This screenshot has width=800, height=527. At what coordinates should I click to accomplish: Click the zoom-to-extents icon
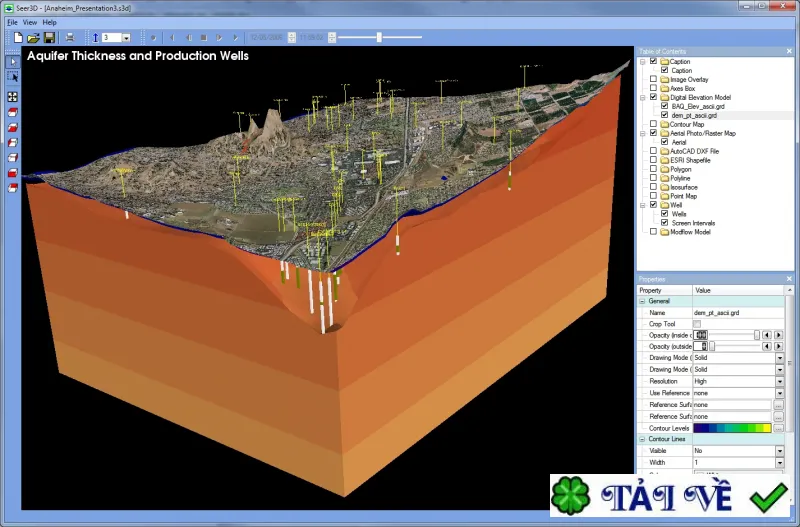coord(13,97)
